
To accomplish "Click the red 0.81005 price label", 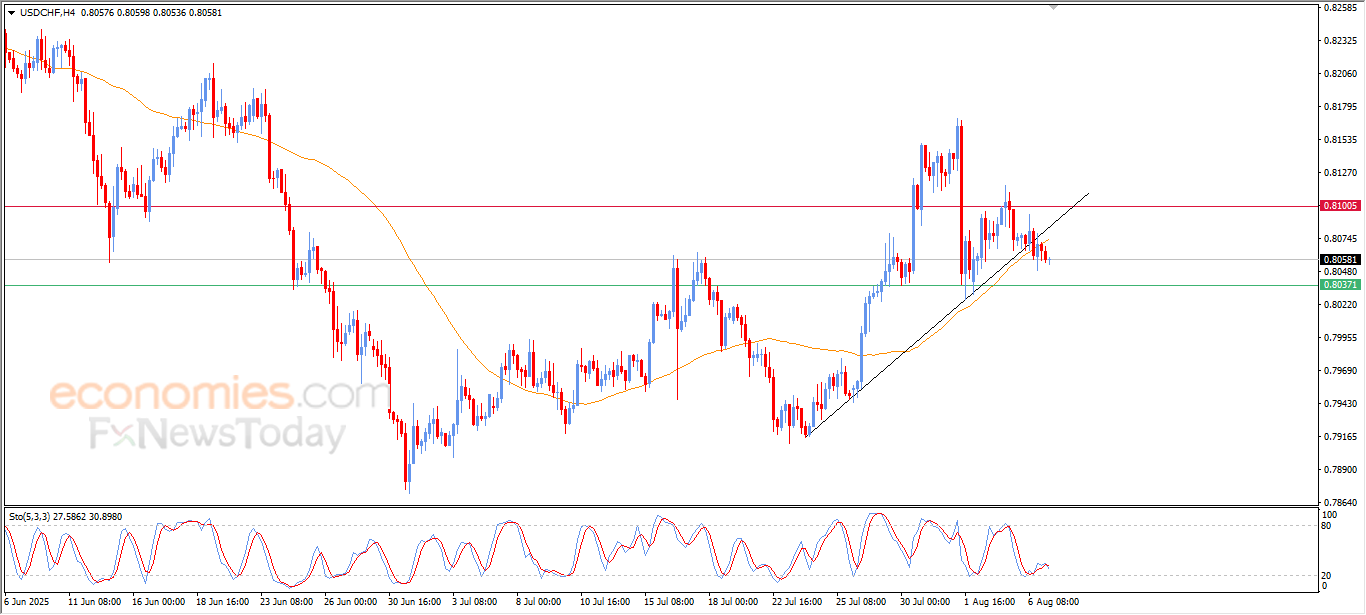I will click(1340, 205).
